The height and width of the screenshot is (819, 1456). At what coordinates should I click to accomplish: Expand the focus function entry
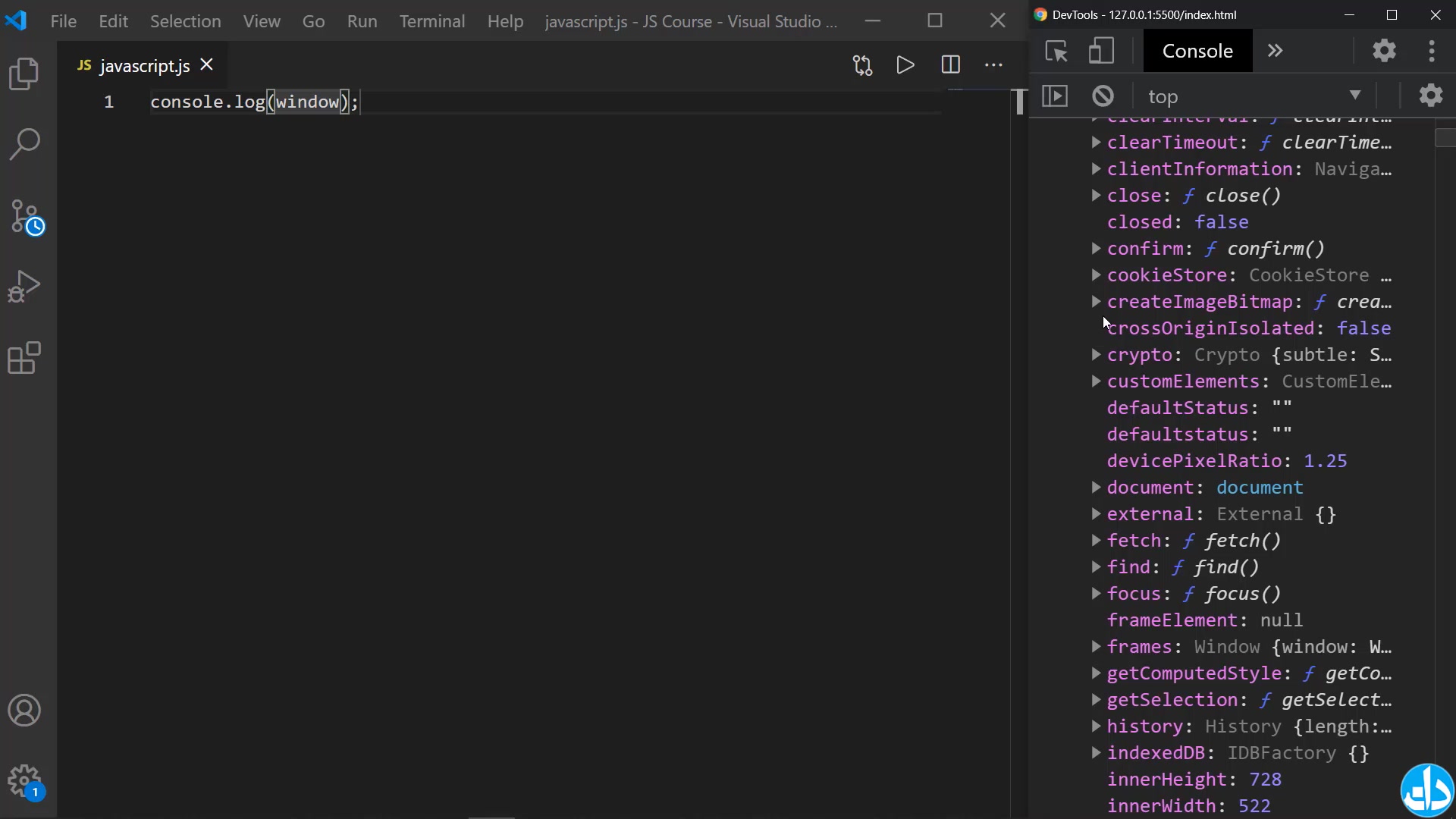(x=1096, y=594)
